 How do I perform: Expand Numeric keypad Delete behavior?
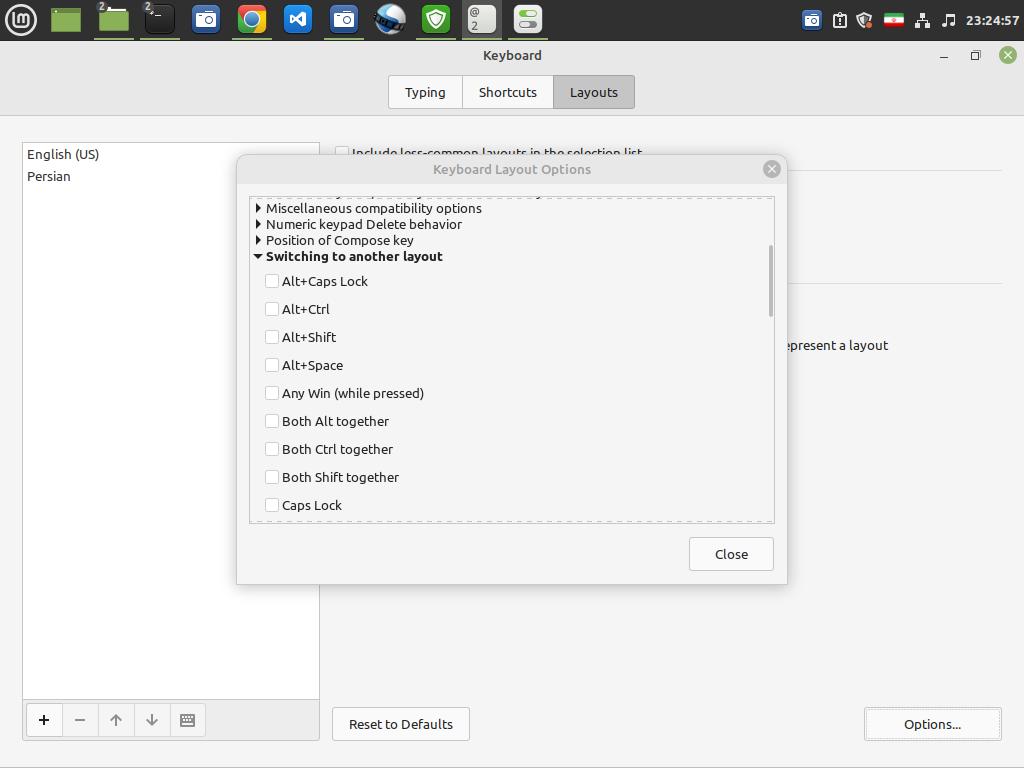pyautogui.click(x=259, y=224)
